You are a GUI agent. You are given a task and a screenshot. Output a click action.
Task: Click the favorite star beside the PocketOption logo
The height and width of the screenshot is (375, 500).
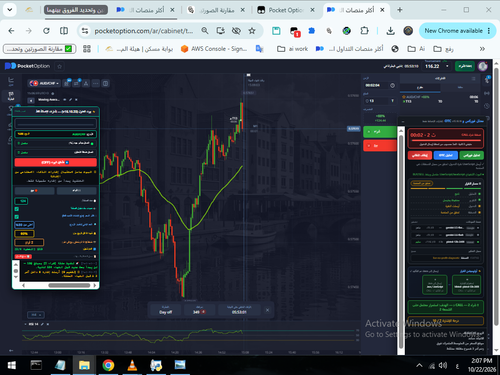59,66
